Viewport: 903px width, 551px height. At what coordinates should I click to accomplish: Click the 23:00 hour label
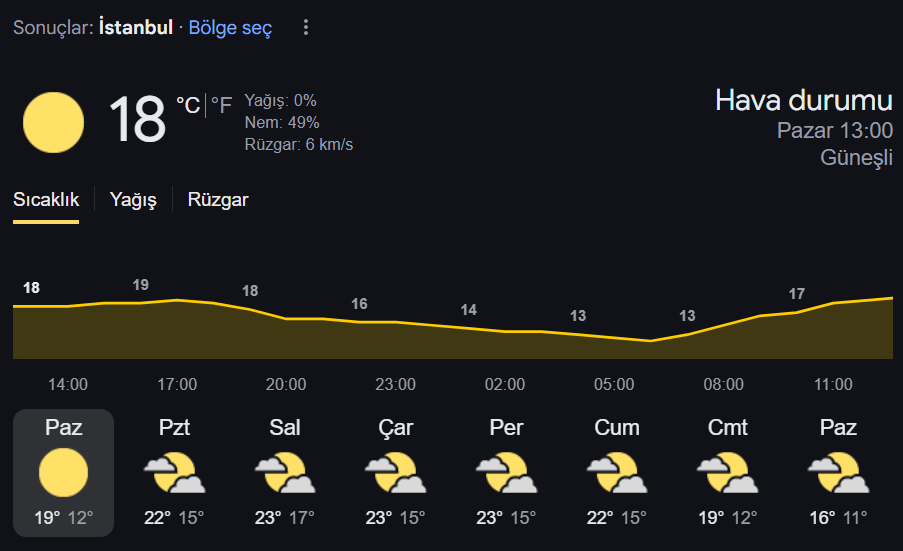point(396,384)
